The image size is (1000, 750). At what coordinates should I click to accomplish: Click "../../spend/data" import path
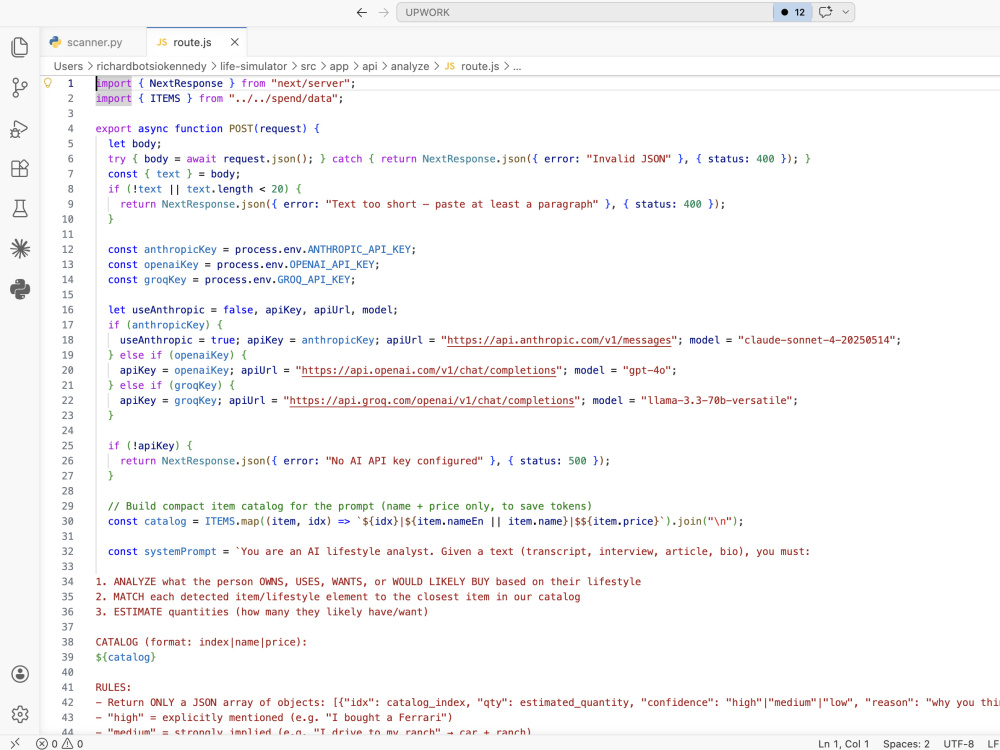click(x=283, y=98)
